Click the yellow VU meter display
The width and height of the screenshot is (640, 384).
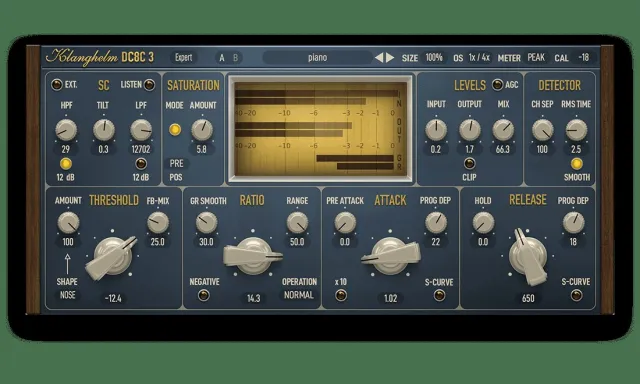(x=320, y=129)
